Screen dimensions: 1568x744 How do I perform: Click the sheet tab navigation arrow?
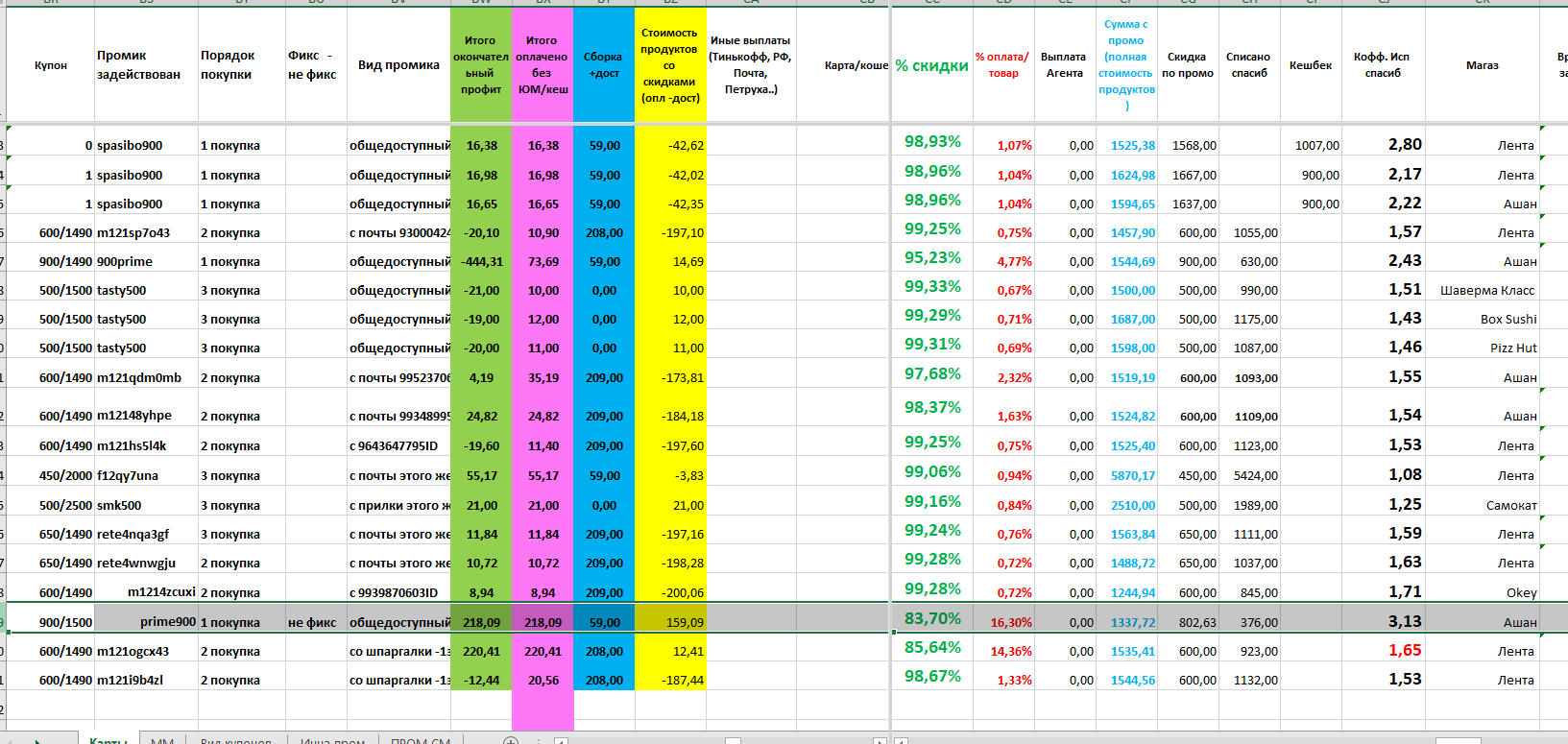click(37, 741)
